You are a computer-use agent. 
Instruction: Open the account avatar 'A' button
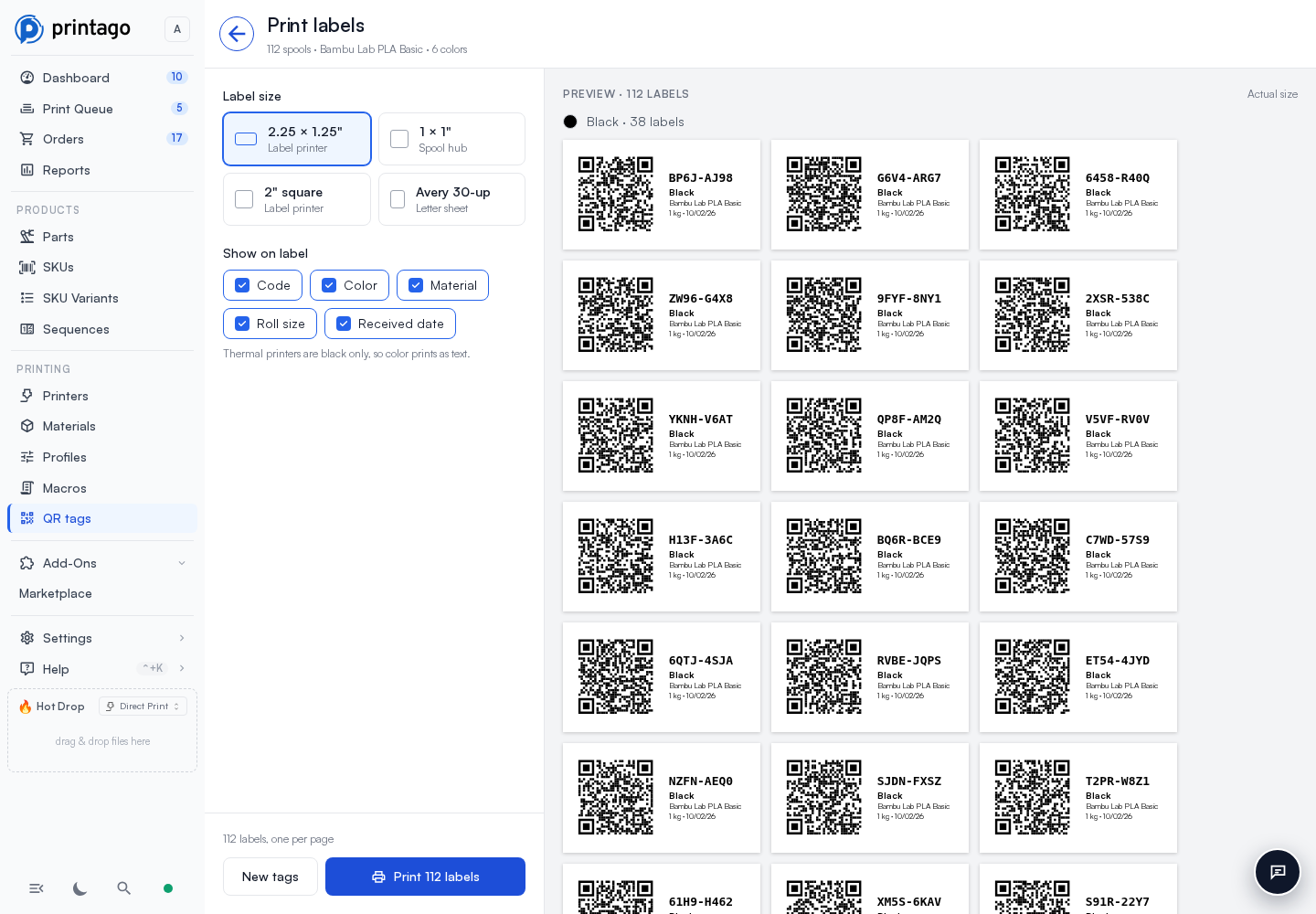[x=177, y=29]
